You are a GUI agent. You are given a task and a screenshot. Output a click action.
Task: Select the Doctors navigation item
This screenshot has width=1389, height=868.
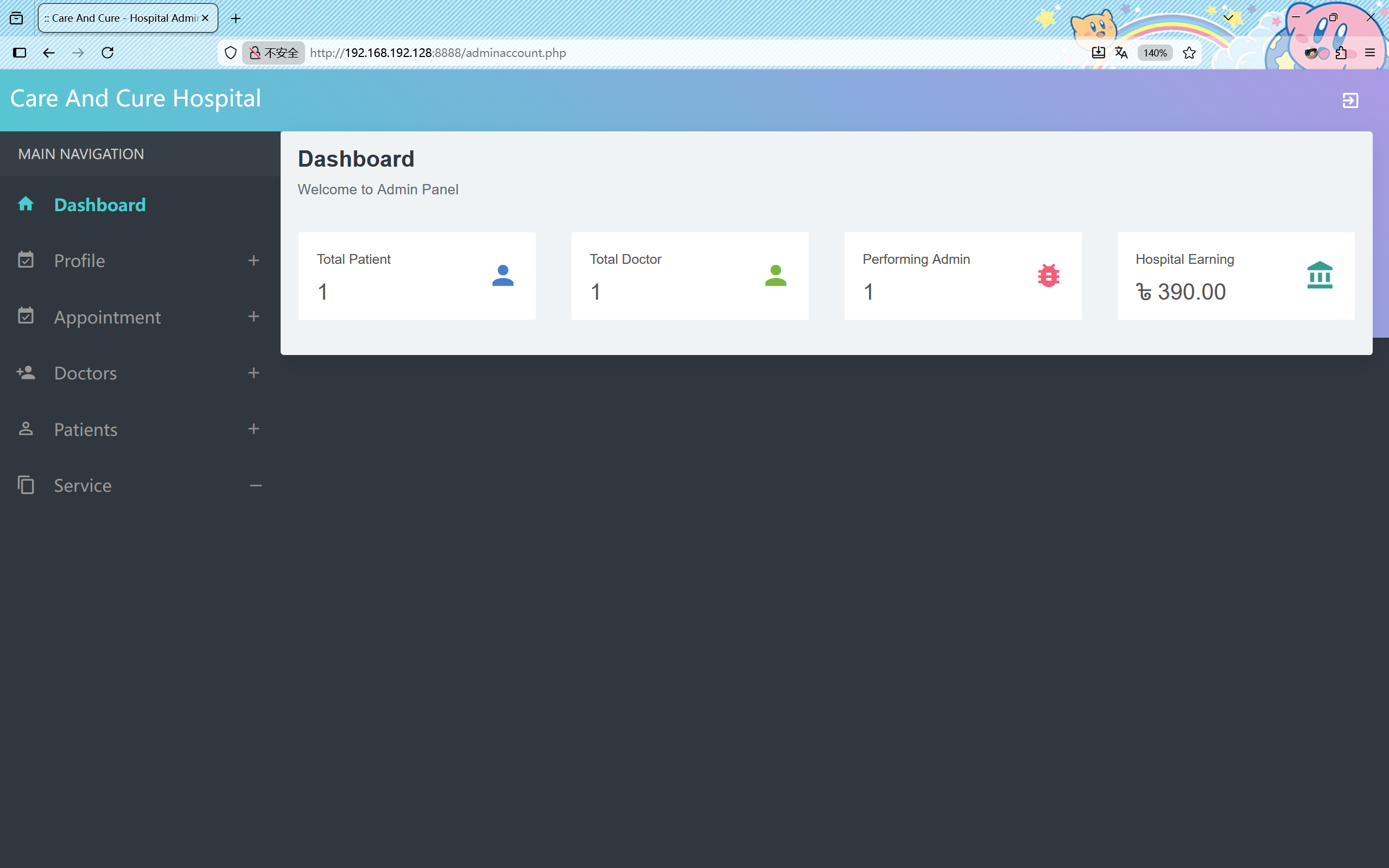[x=86, y=373]
